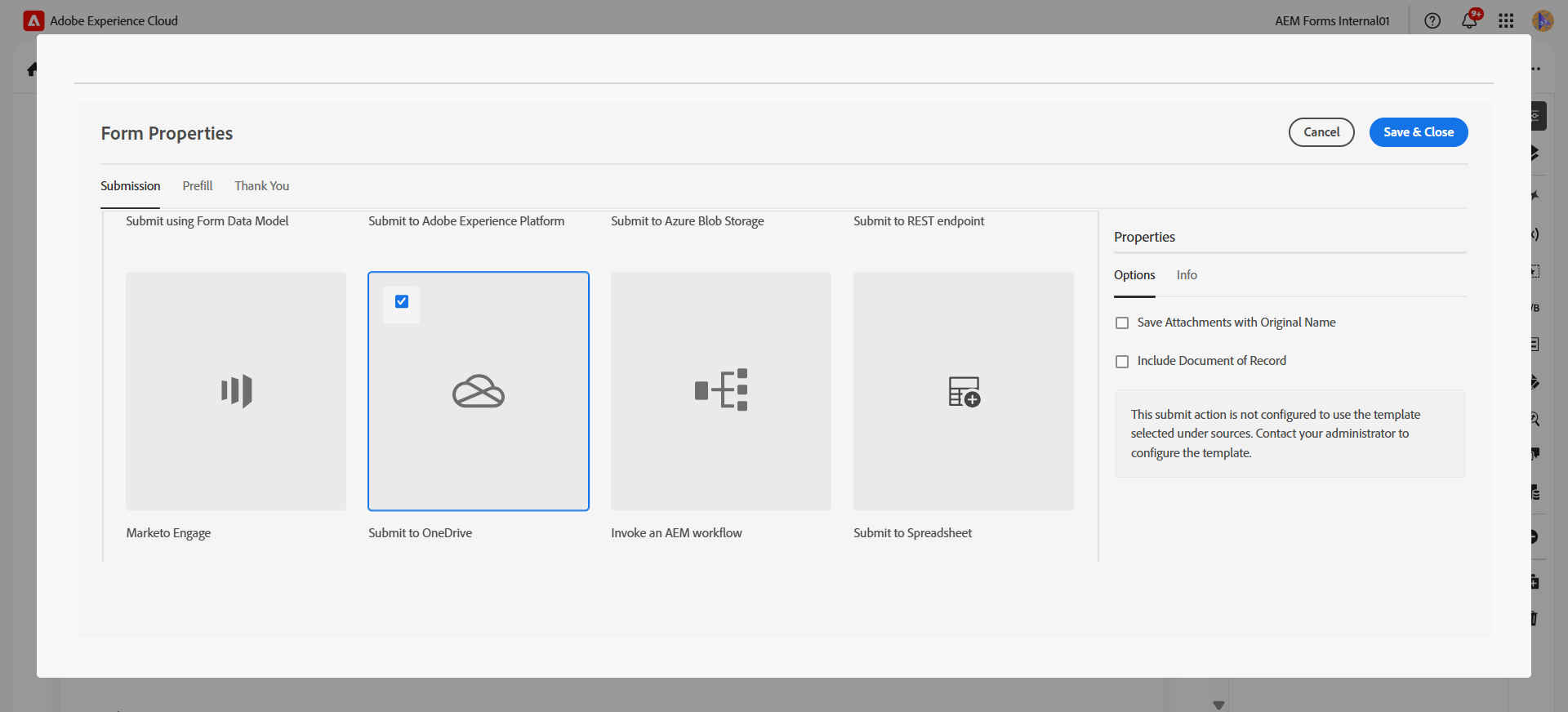The height and width of the screenshot is (712, 1568).
Task: Click the Adobe Experience Cloud title text
Action: [114, 20]
